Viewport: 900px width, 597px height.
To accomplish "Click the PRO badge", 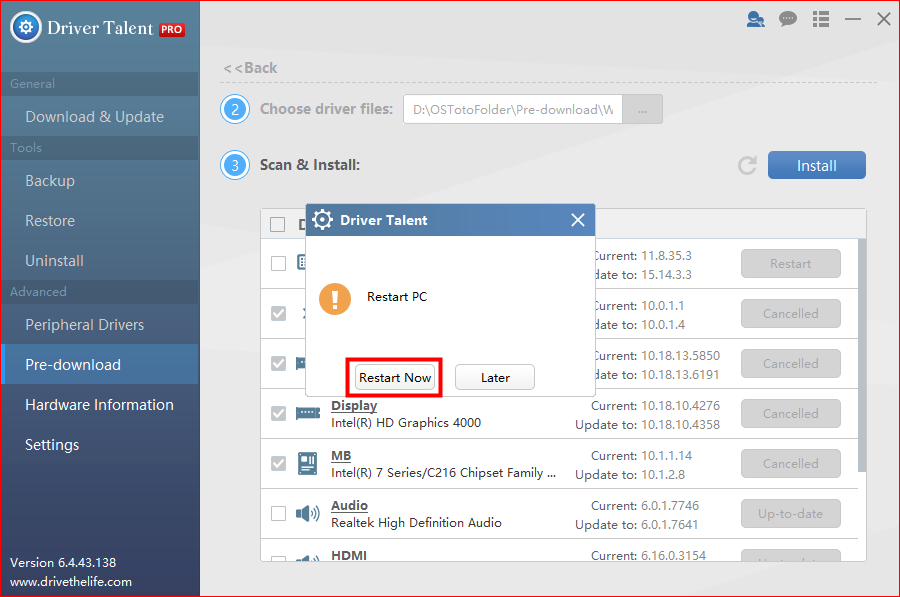I will pyautogui.click(x=172, y=29).
